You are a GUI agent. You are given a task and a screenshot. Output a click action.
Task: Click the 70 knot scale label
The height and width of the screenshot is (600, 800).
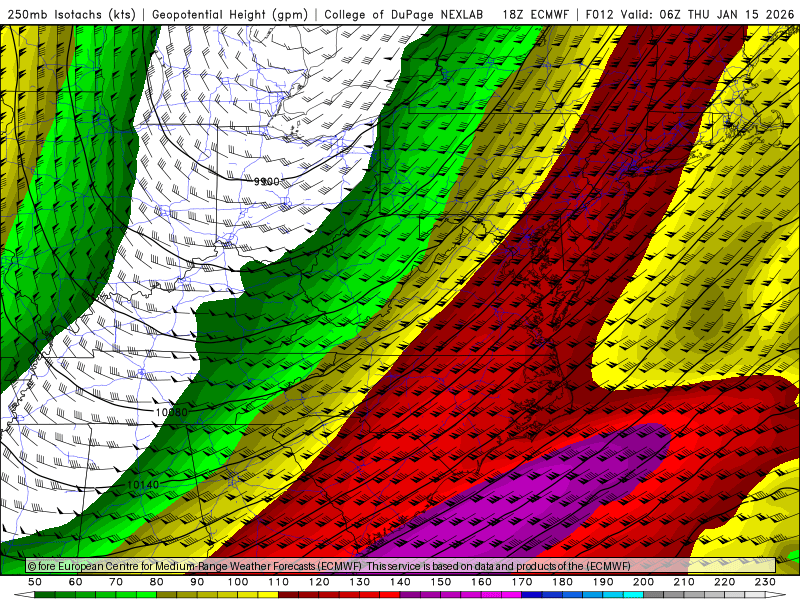[116, 582]
